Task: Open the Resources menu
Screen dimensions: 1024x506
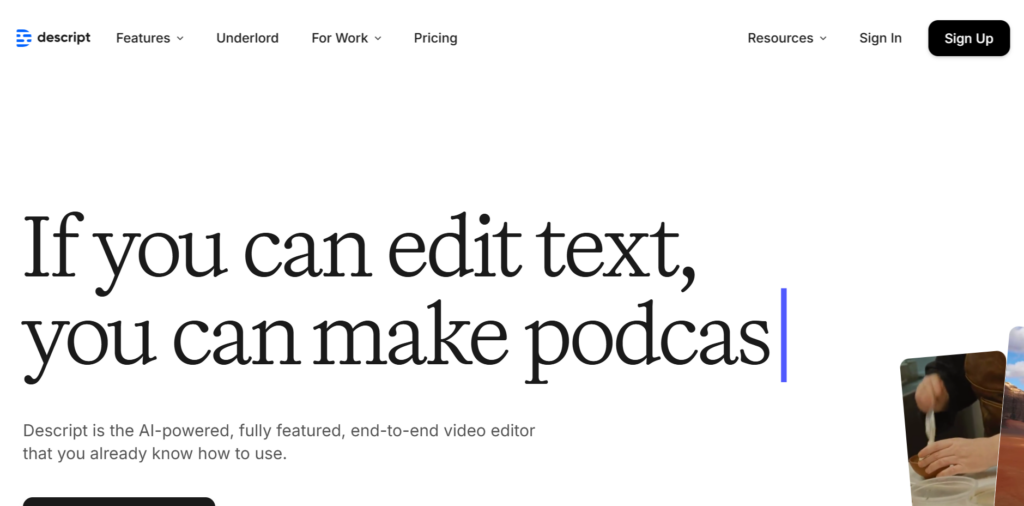Action: tap(780, 38)
